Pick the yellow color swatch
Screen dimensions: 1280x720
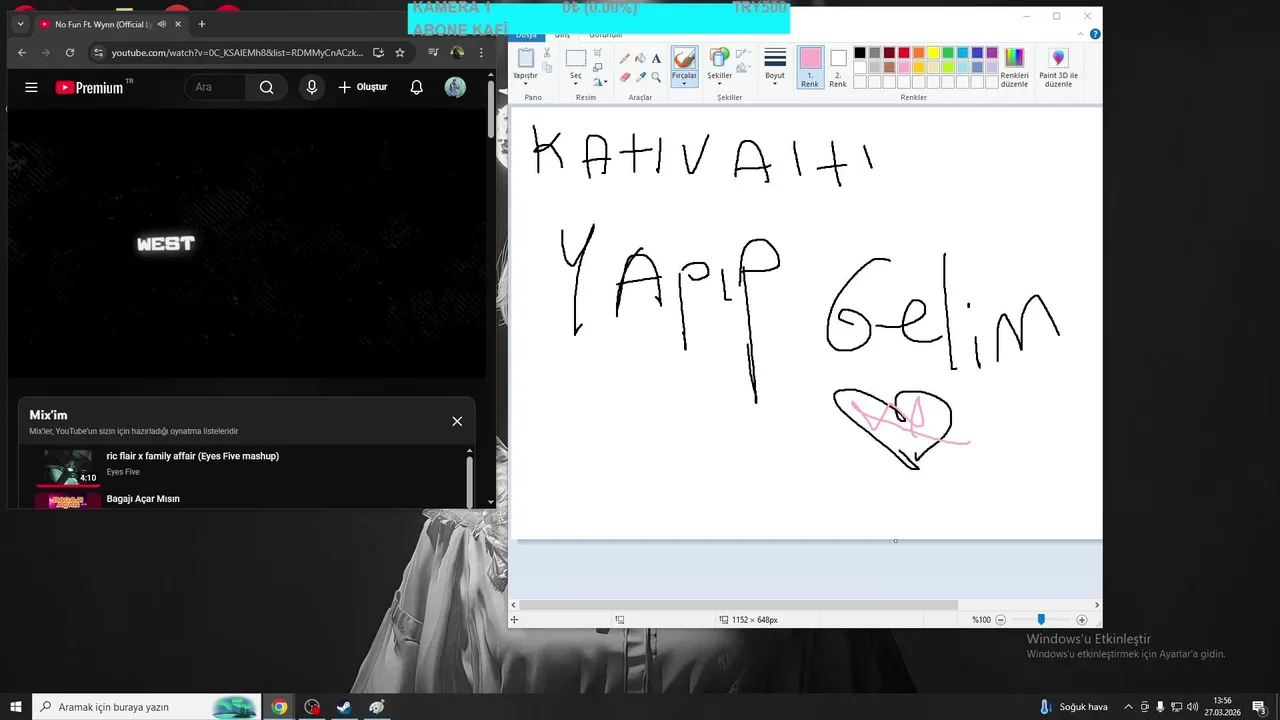pyautogui.click(x=933, y=53)
